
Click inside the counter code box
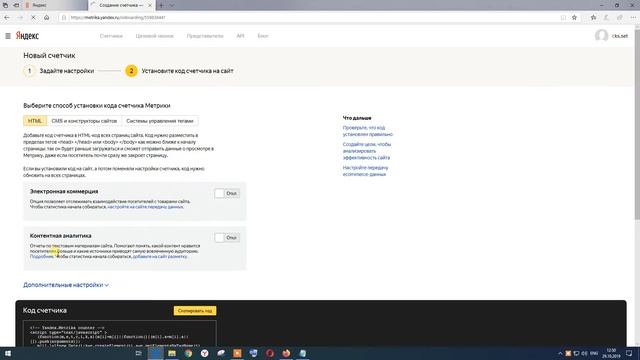pos(120,333)
